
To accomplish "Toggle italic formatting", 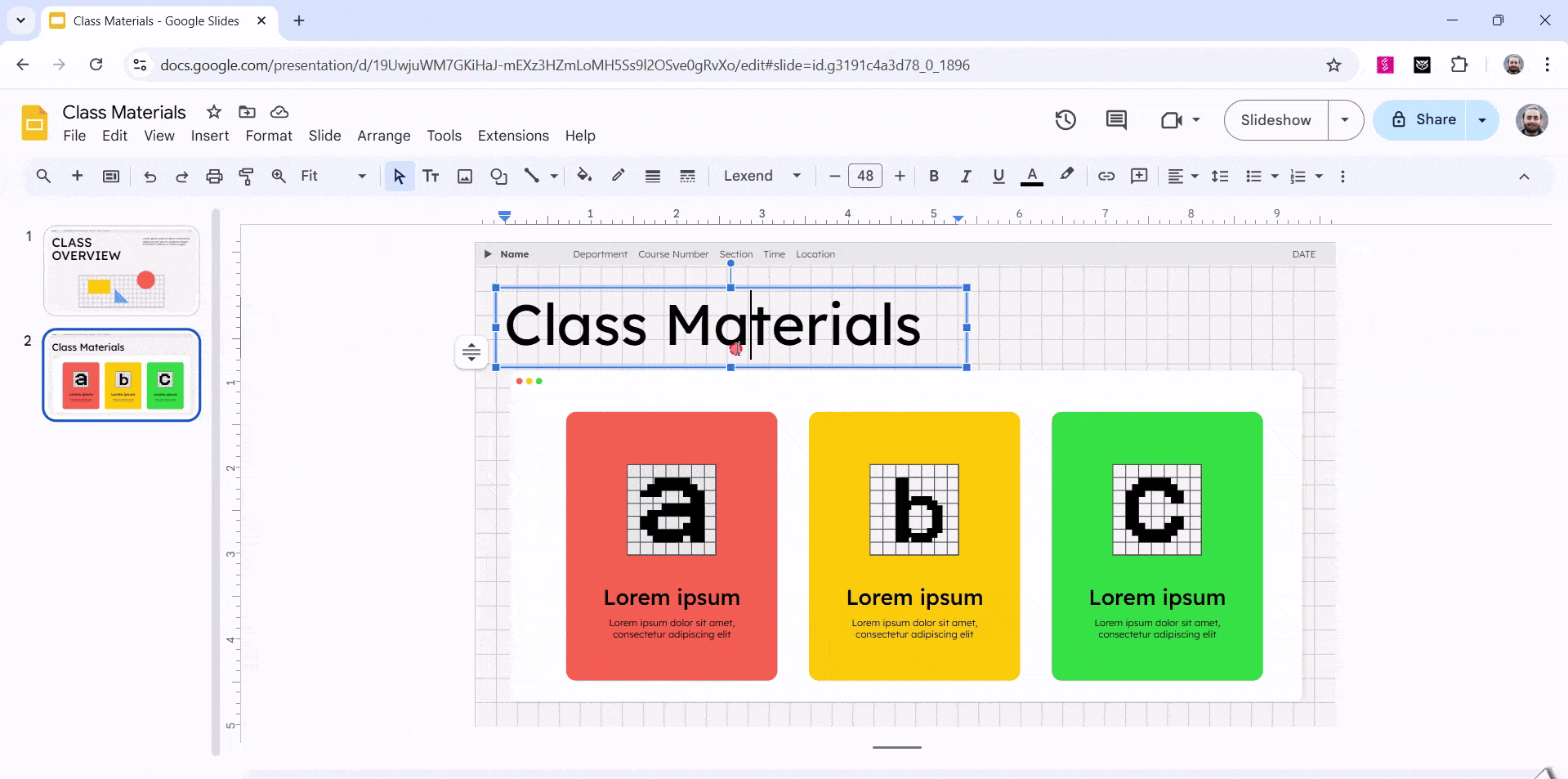I will pyautogui.click(x=966, y=176).
